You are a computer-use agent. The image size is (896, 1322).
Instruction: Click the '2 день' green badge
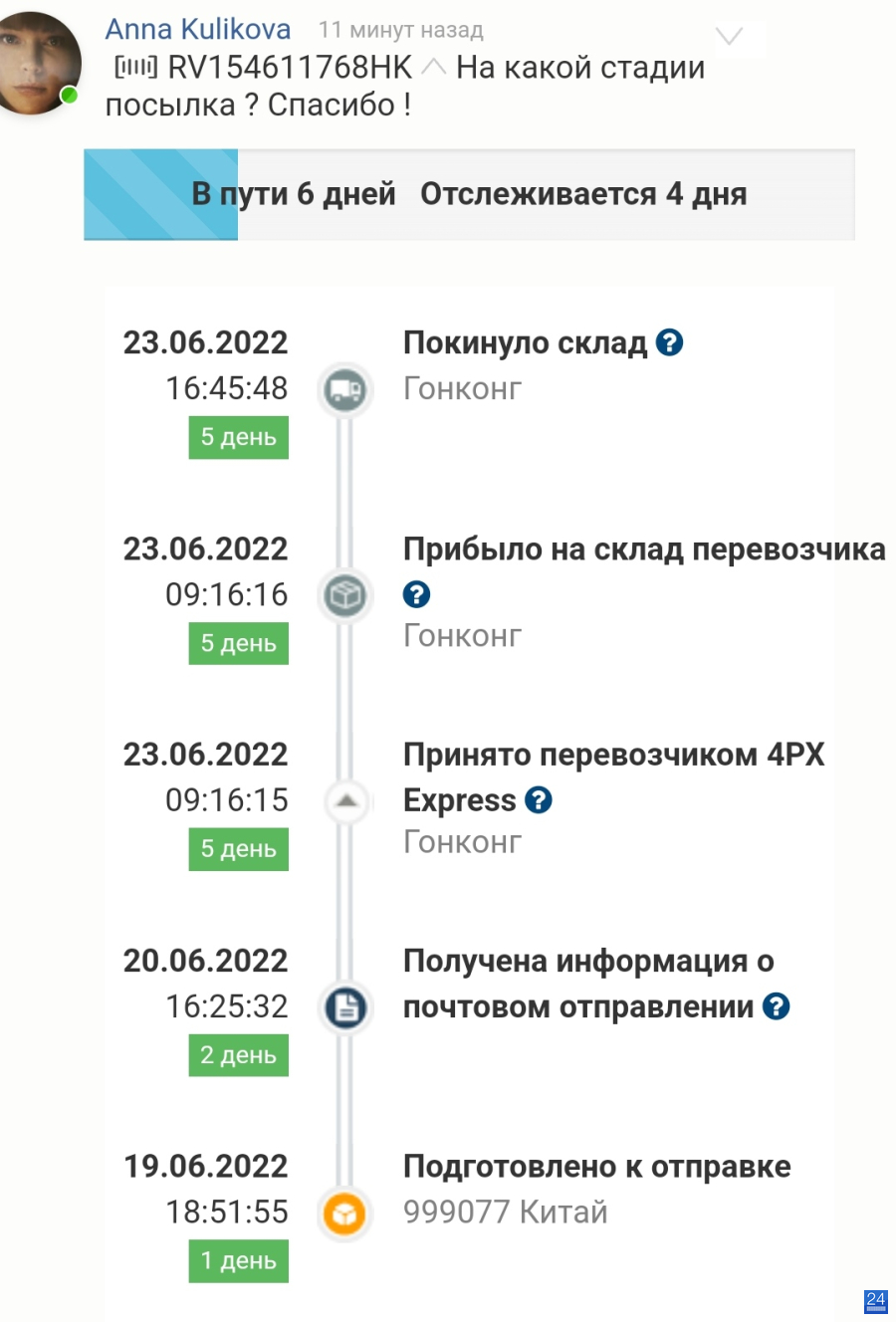239,1055
